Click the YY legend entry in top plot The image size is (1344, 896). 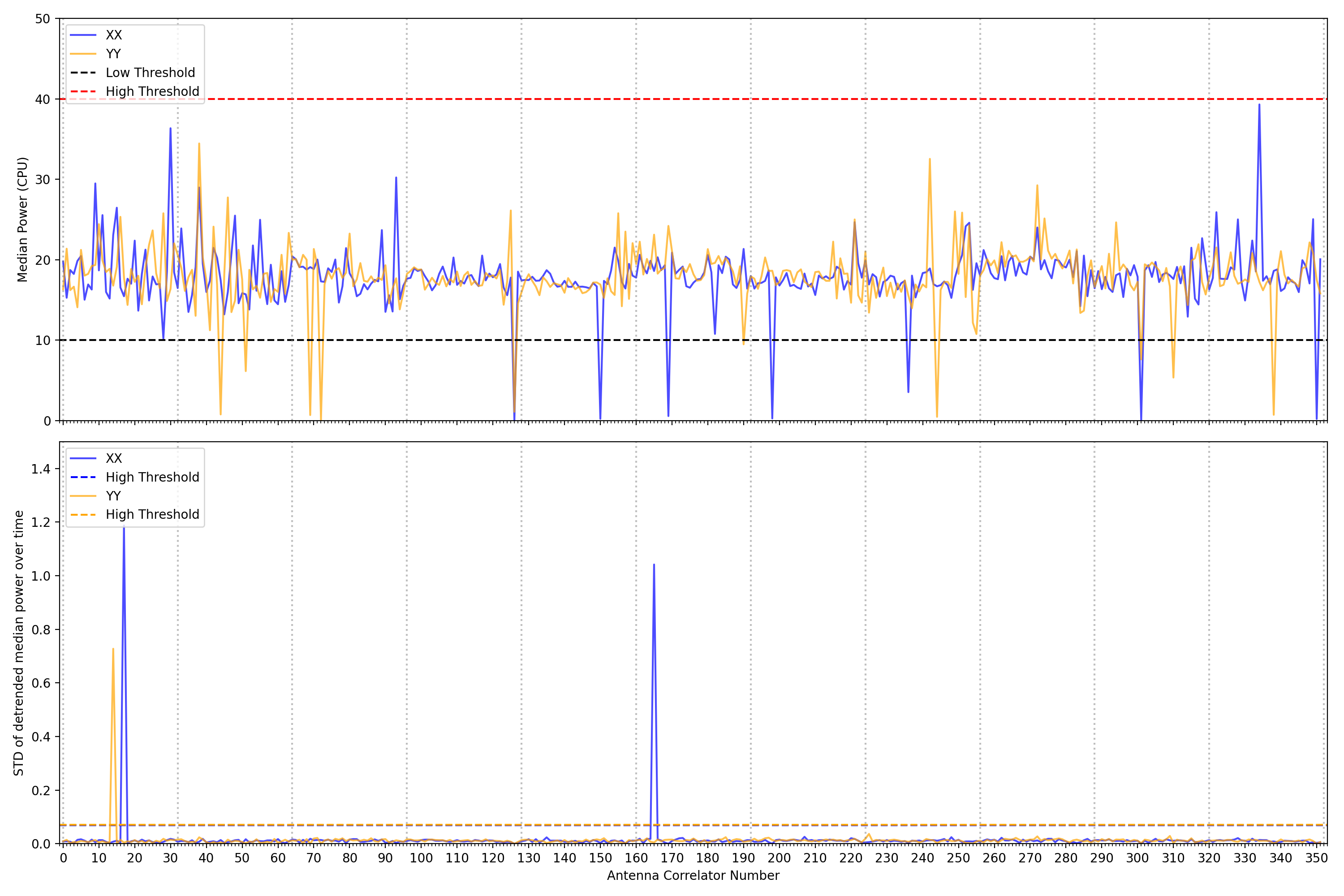point(113,54)
